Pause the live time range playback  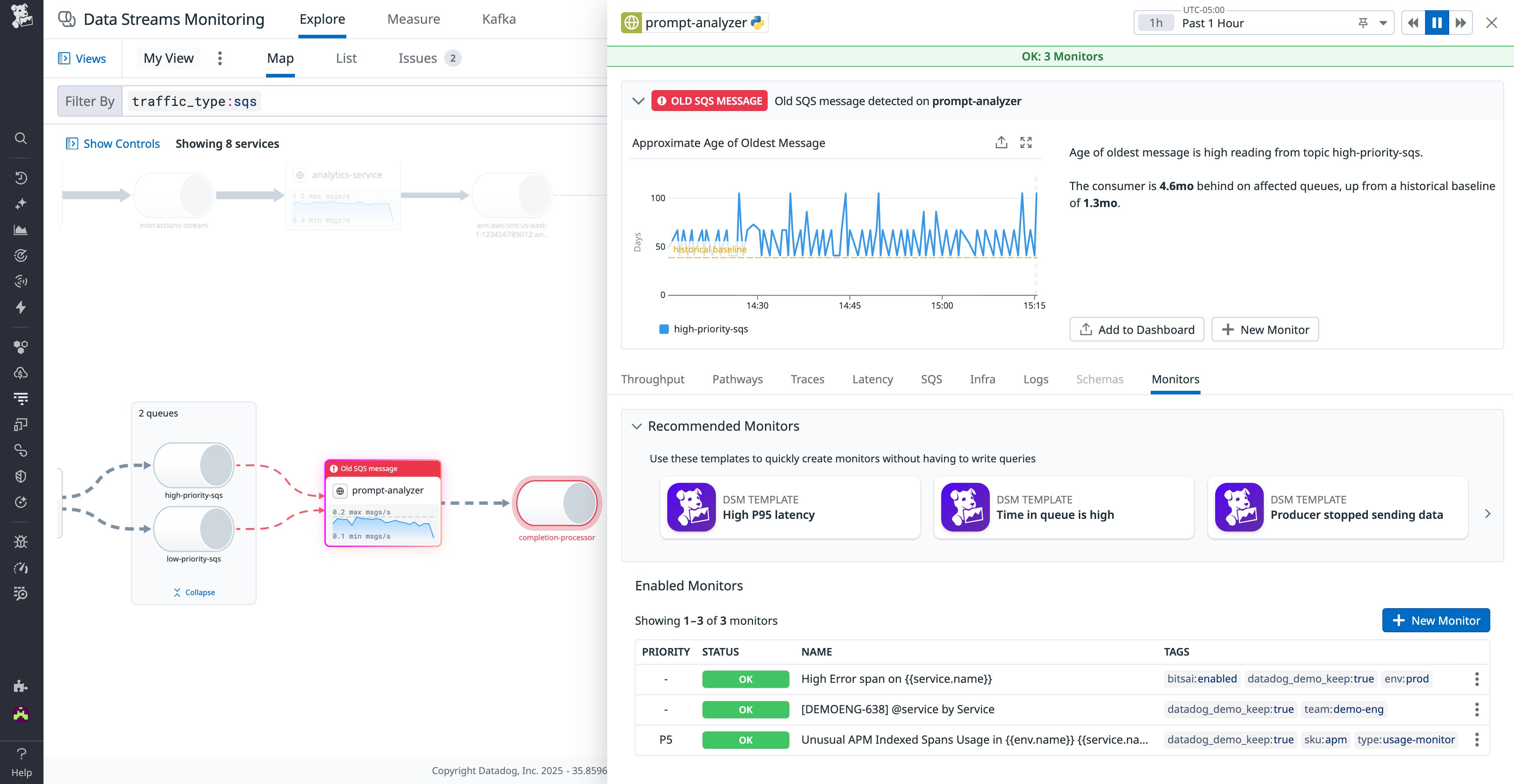1437,23
